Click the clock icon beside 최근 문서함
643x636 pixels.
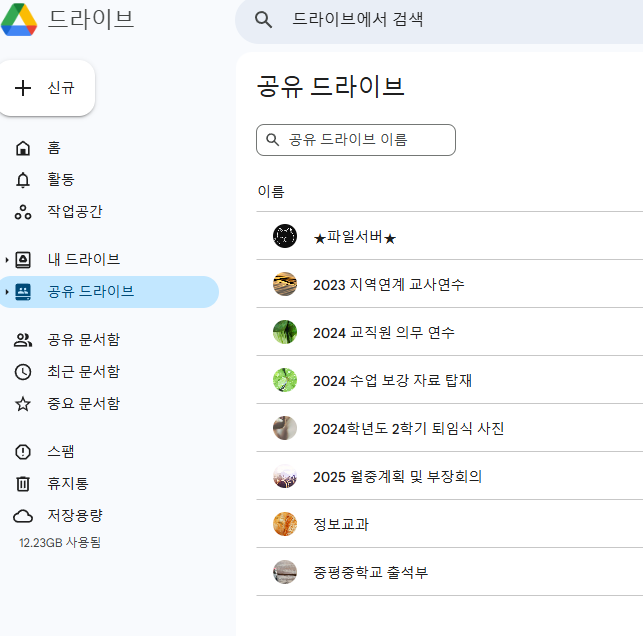click(23, 372)
